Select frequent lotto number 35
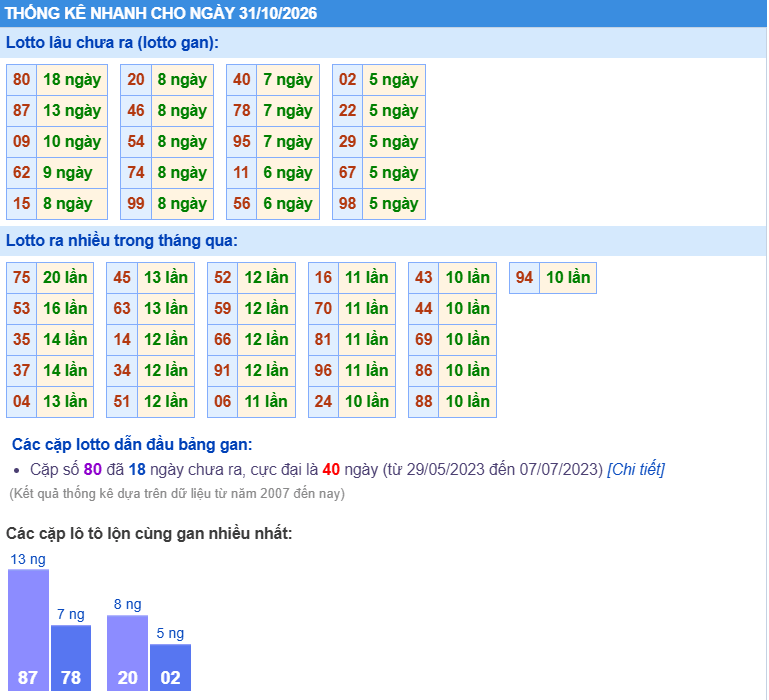 coord(22,339)
